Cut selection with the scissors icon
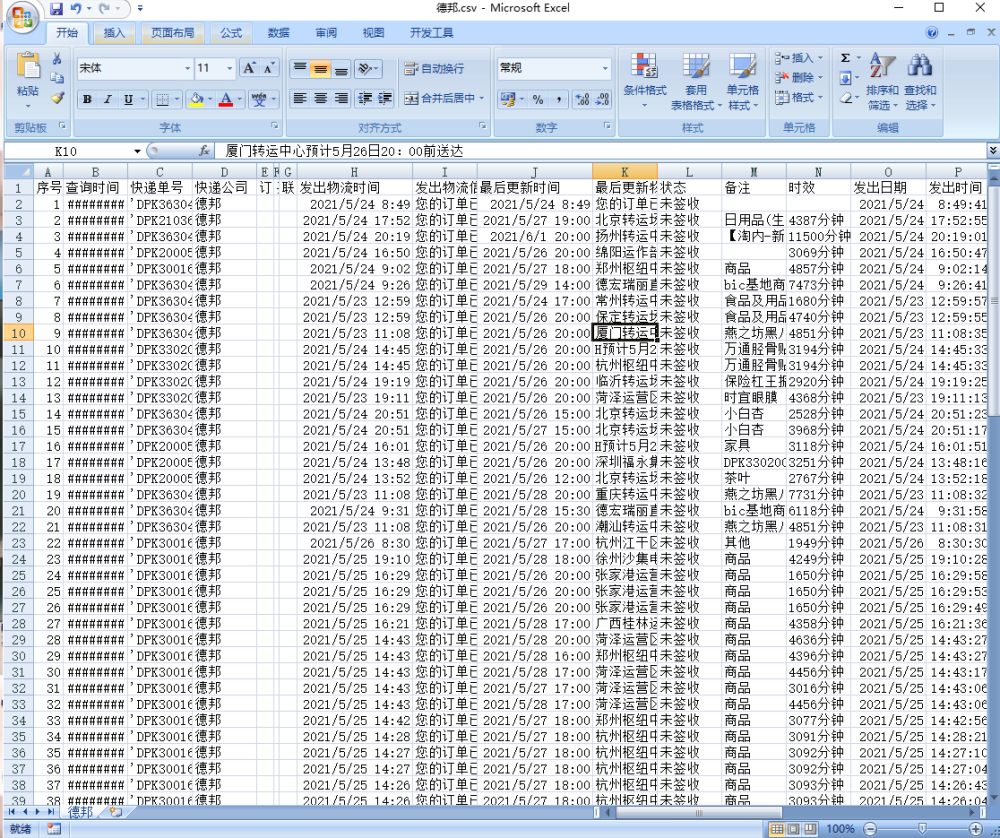 coord(57,59)
